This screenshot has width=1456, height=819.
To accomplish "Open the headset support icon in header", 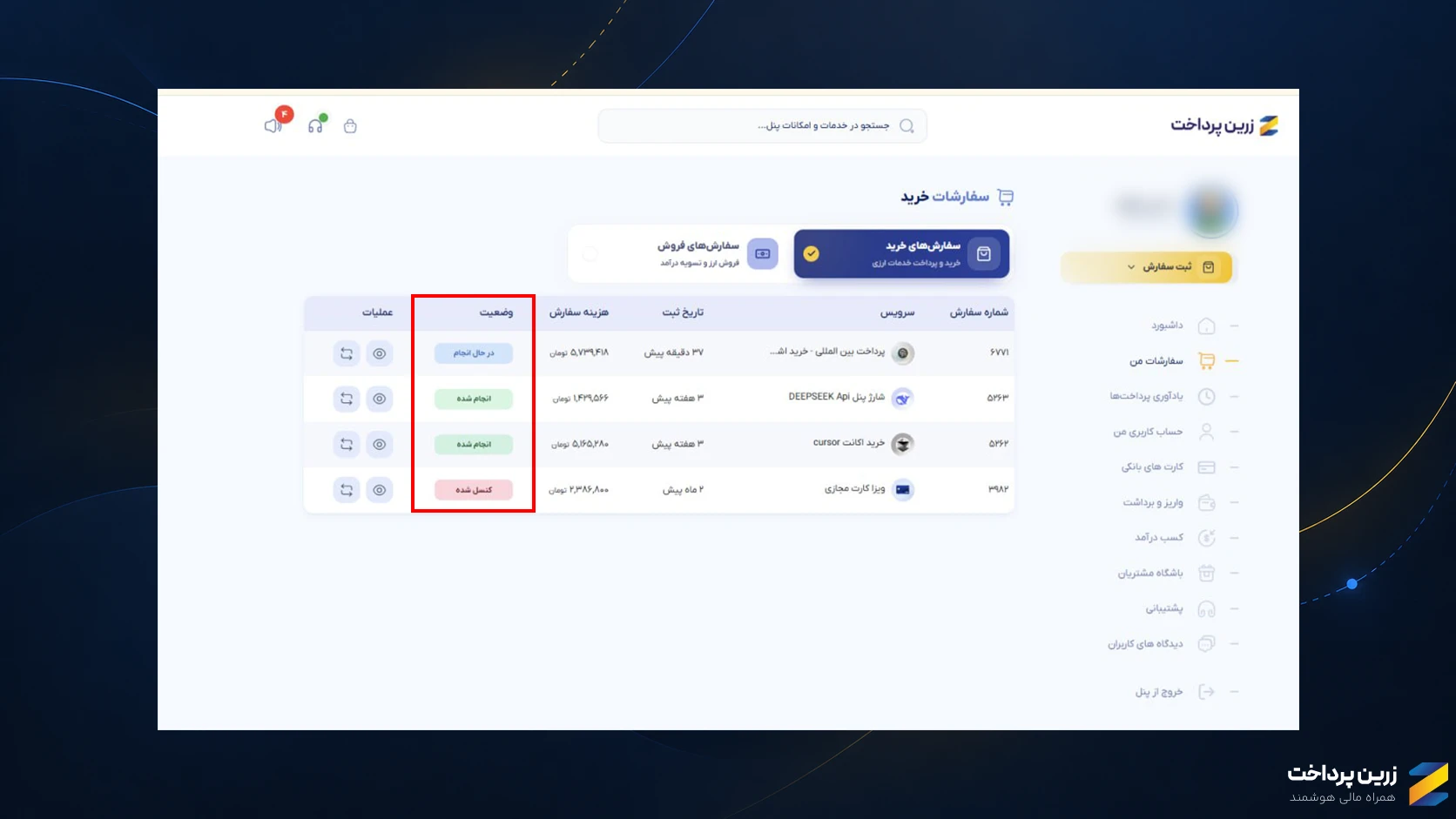I will pyautogui.click(x=316, y=125).
